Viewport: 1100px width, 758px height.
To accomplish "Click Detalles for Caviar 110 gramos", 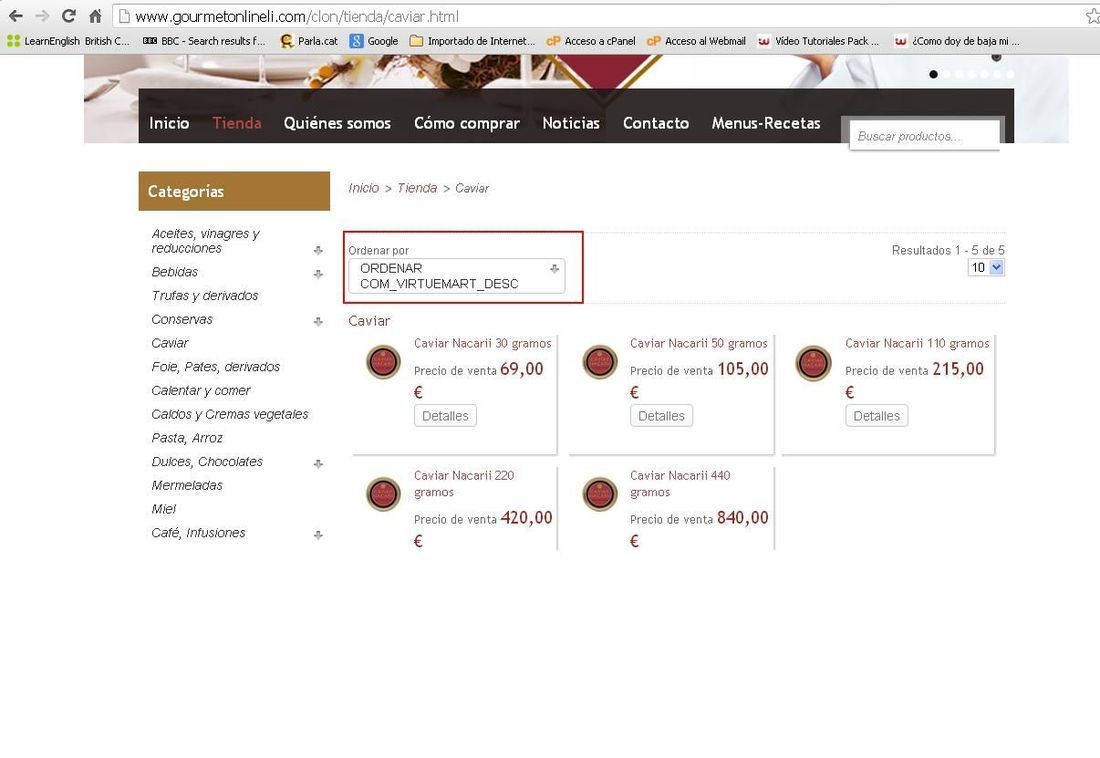I will [x=877, y=415].
